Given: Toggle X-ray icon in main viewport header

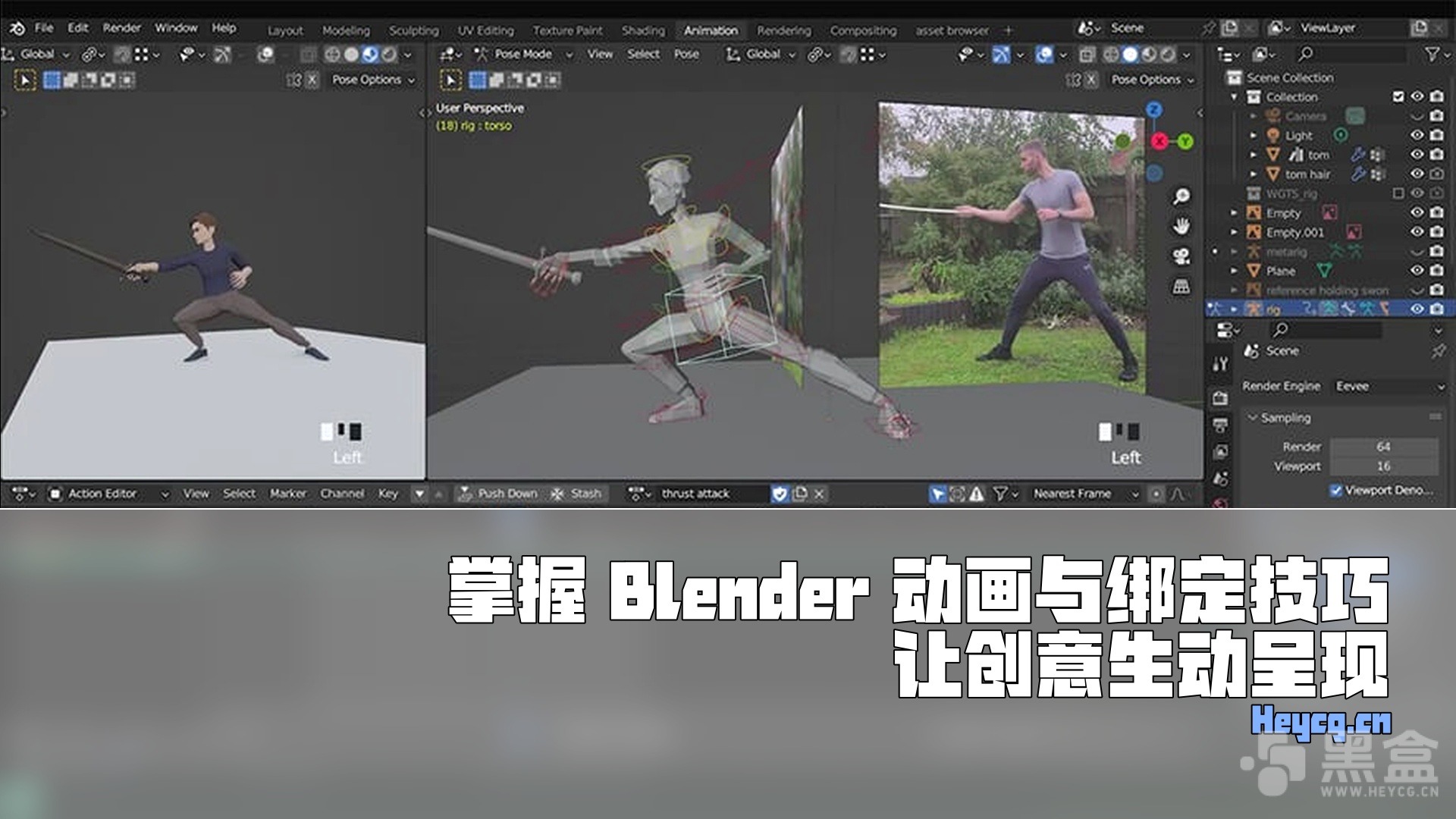Looking at the screenshot, I should [x=1087, y=55].
